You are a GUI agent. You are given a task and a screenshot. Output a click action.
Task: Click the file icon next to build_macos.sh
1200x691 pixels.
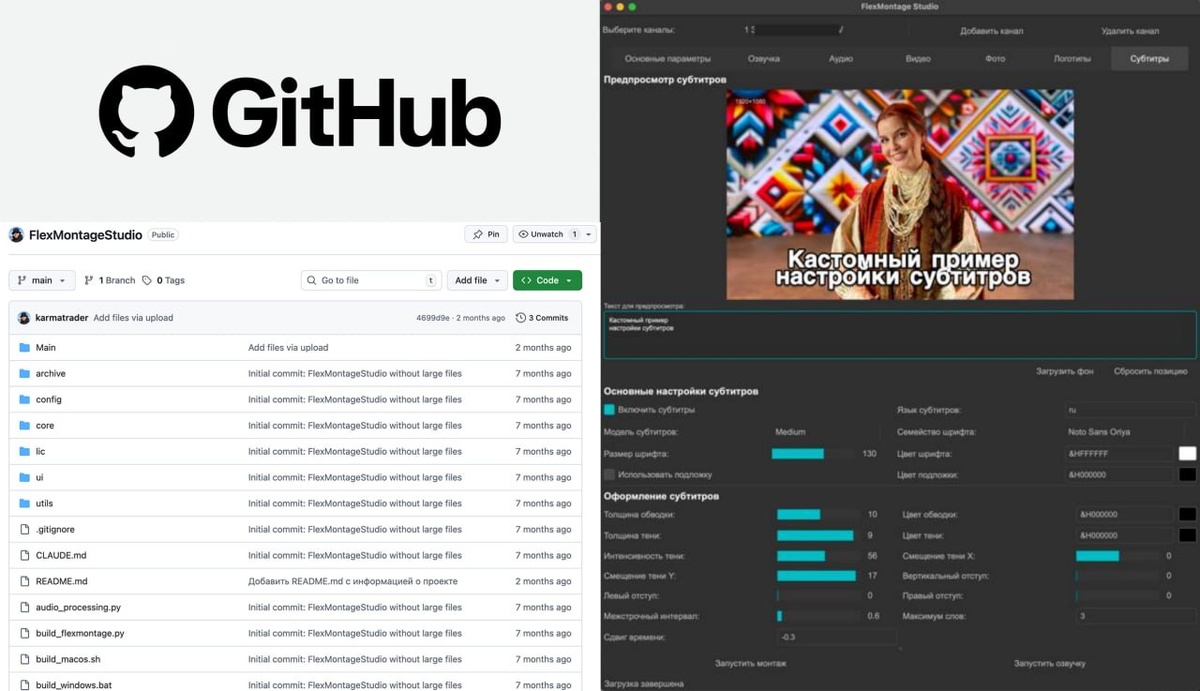tap(26, 659)
